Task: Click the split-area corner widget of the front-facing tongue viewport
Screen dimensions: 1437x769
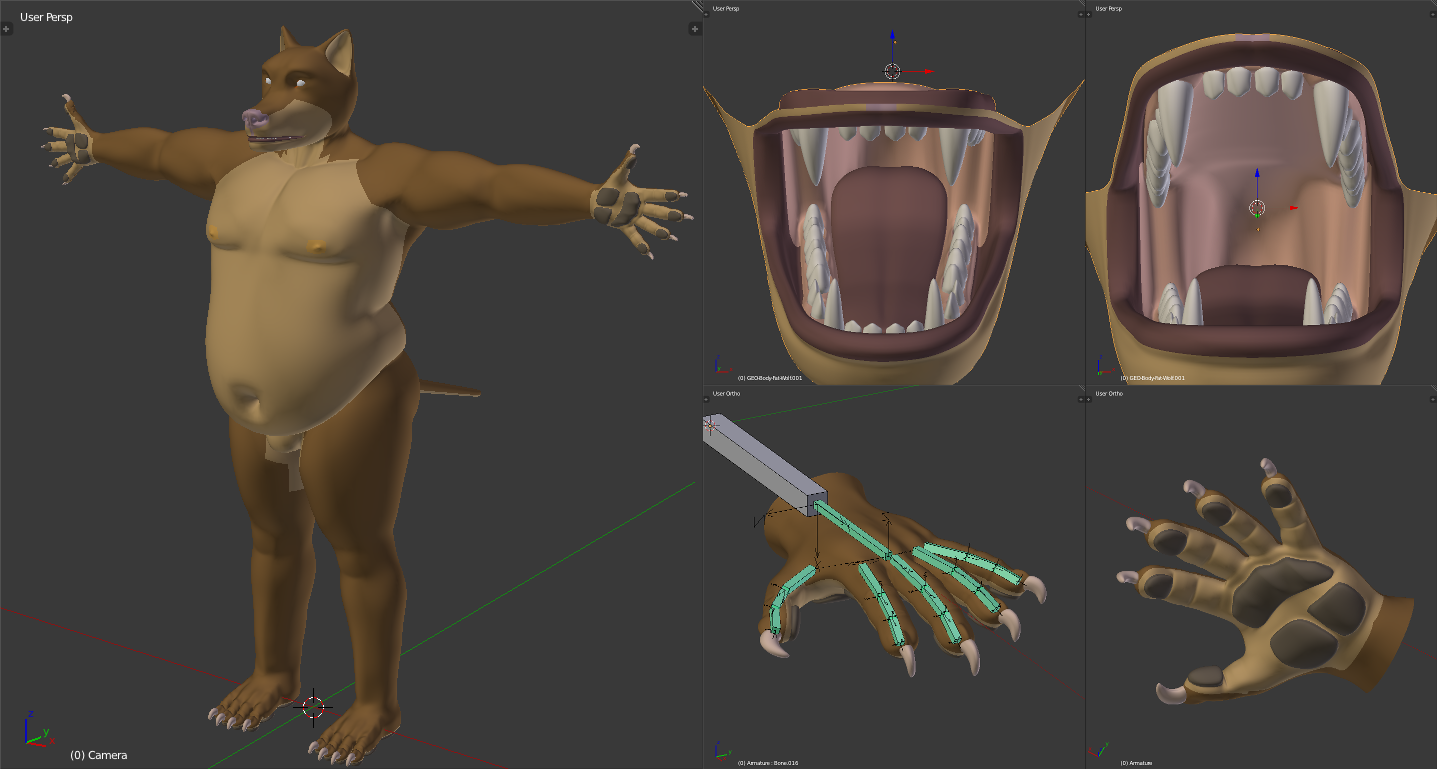Action: [x=1080, y=5]
